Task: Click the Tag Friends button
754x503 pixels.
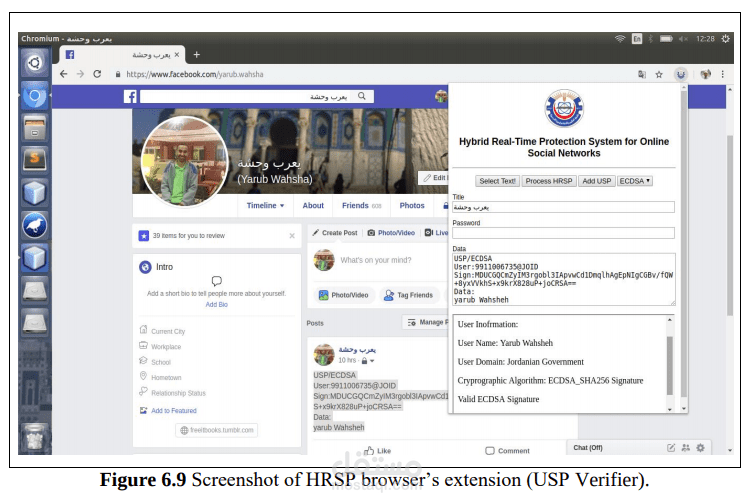Action: point(410,295)
